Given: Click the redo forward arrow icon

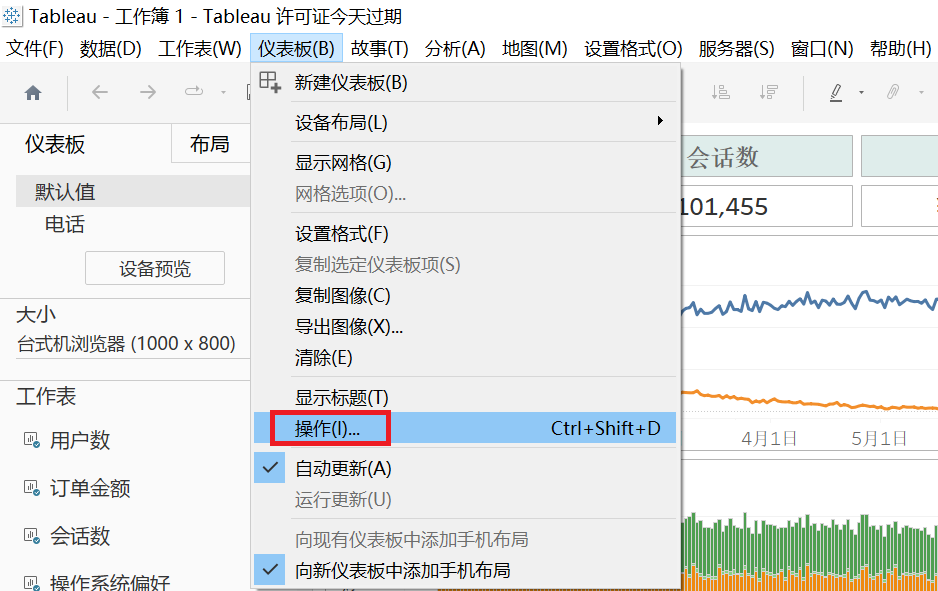Looking at the screenshot, I should point(148,92).
